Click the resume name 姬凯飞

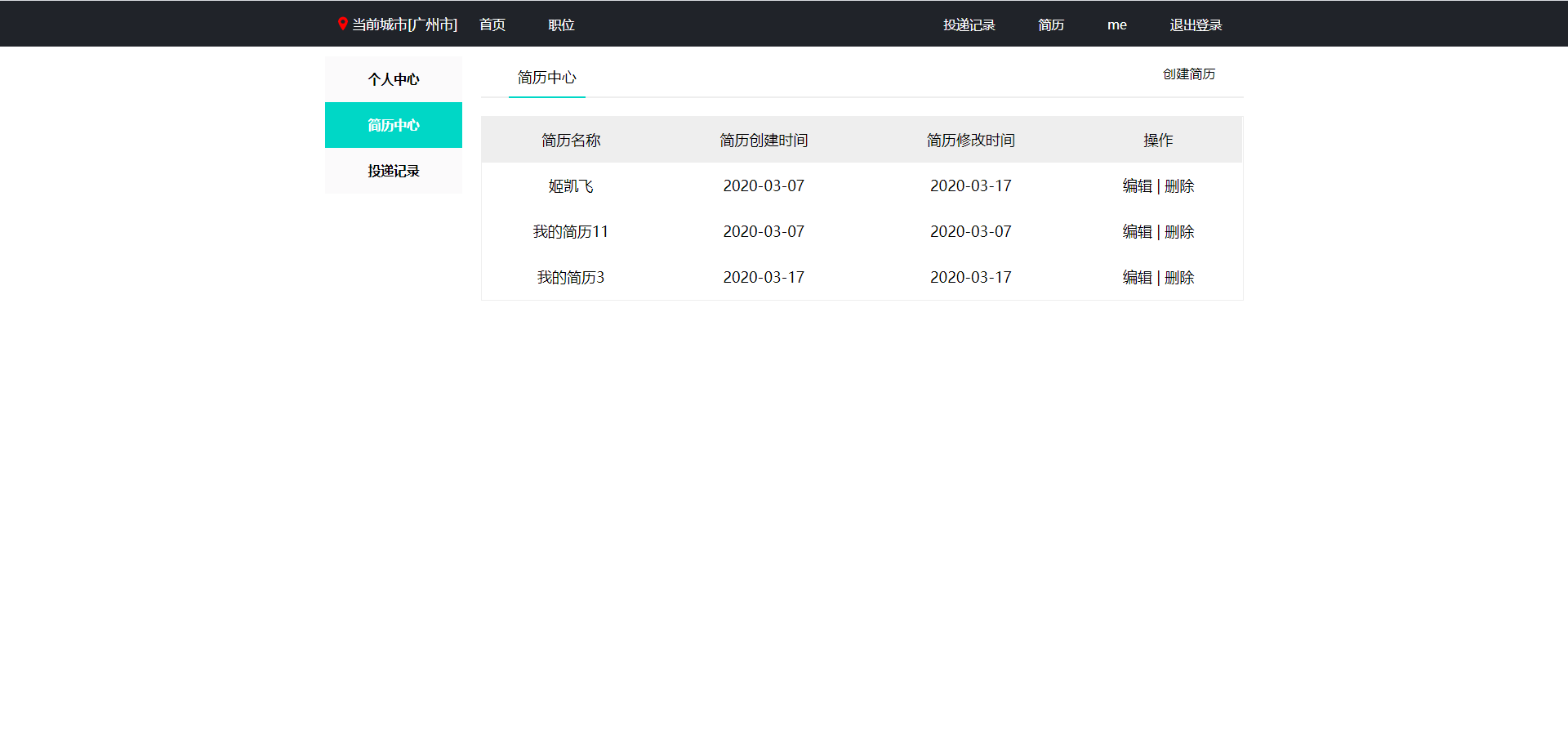571,186
